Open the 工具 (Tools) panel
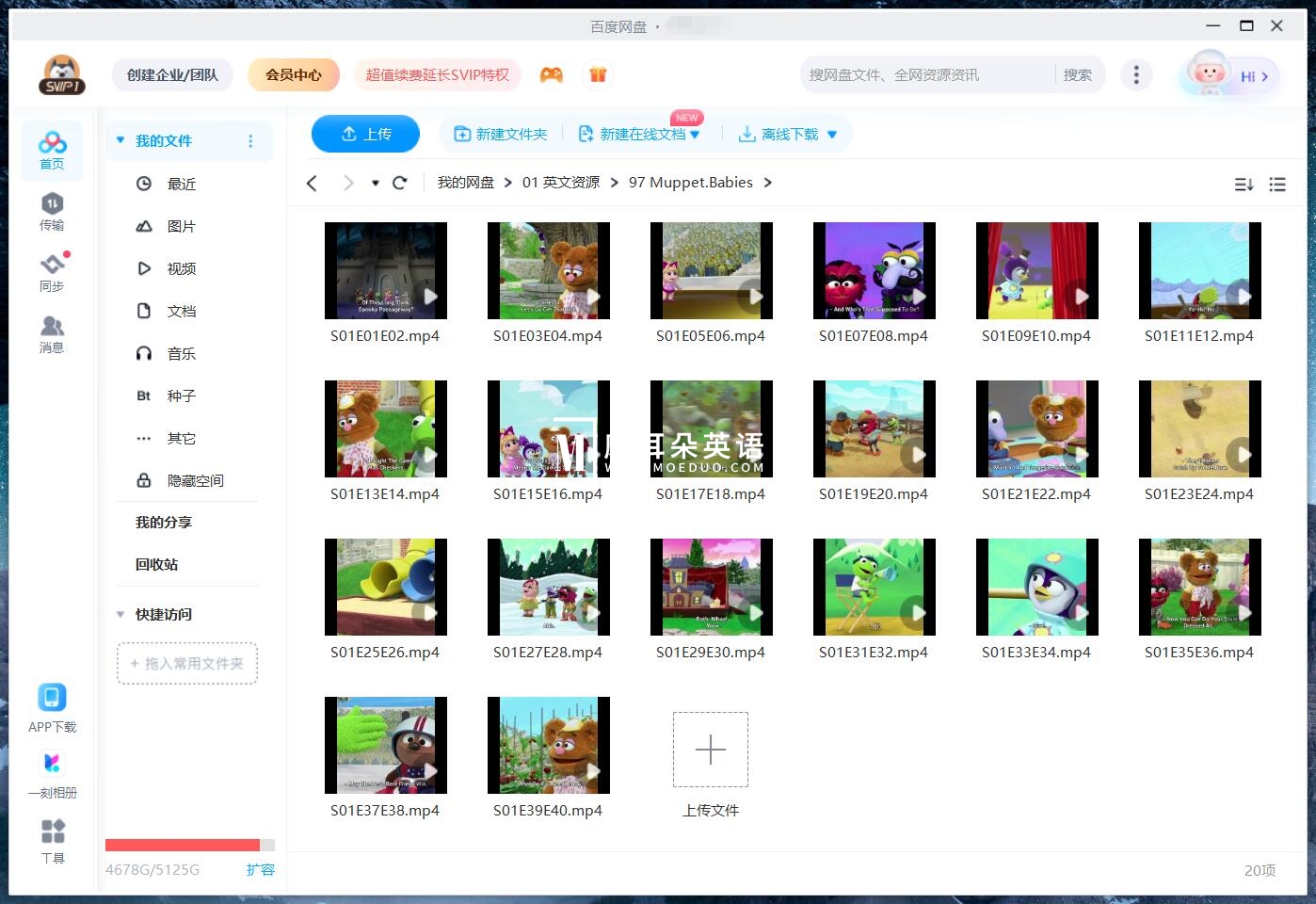Viewport: 1316px width, 904px height. pyautogui.click(x=52, y=840)
